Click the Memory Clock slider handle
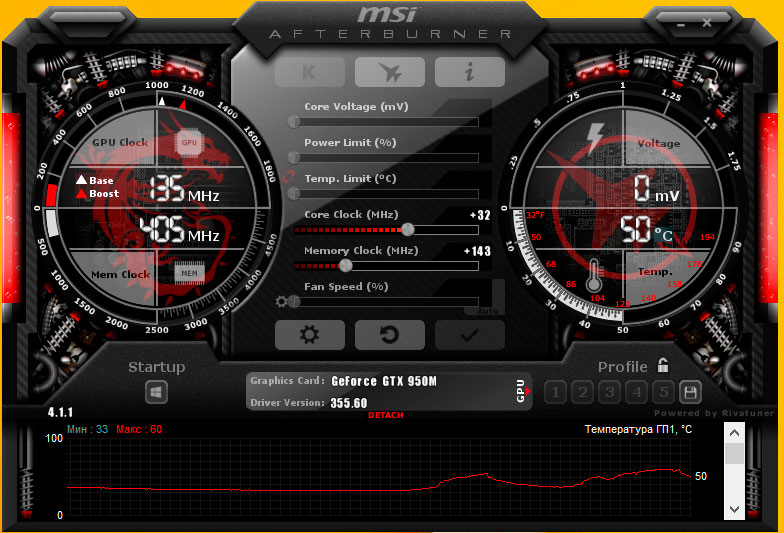This screenshot has height=533, width=784. click(x=346, y=266)
